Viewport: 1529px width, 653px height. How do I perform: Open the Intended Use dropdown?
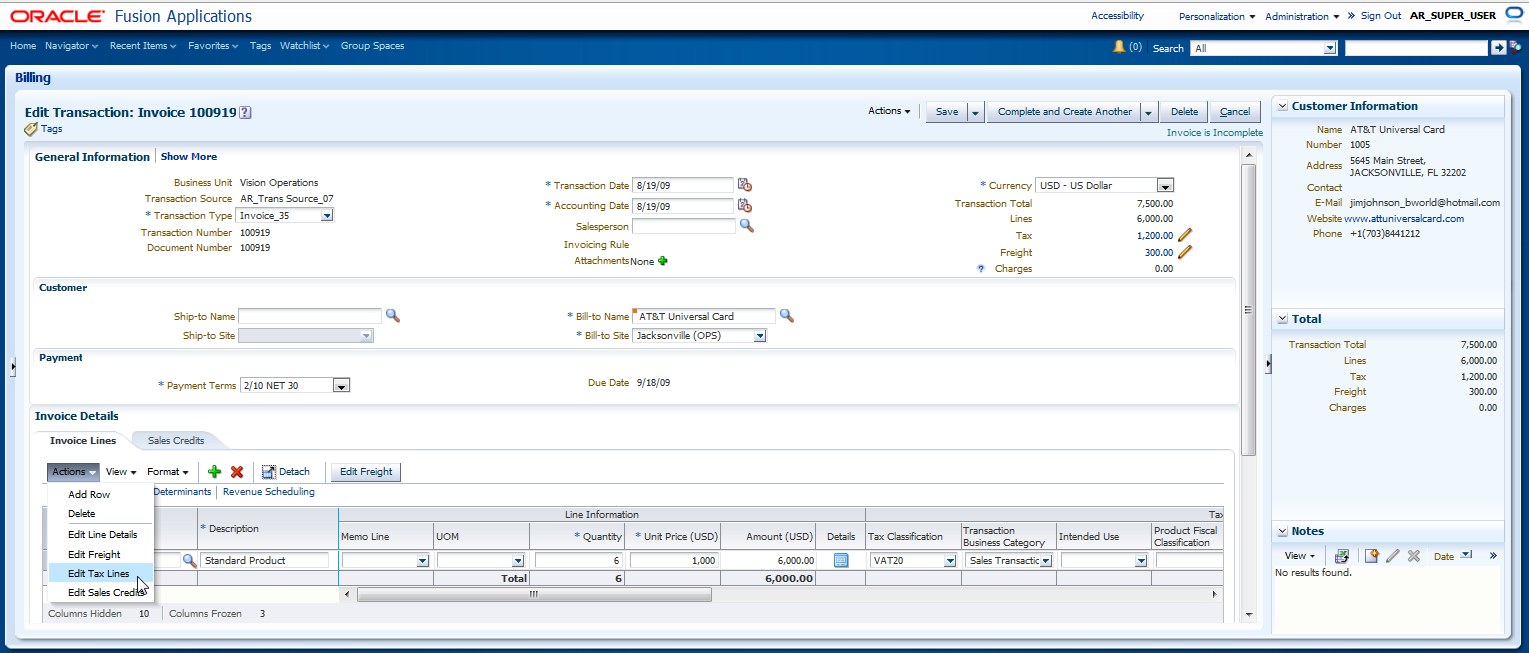pos(1141,561)
